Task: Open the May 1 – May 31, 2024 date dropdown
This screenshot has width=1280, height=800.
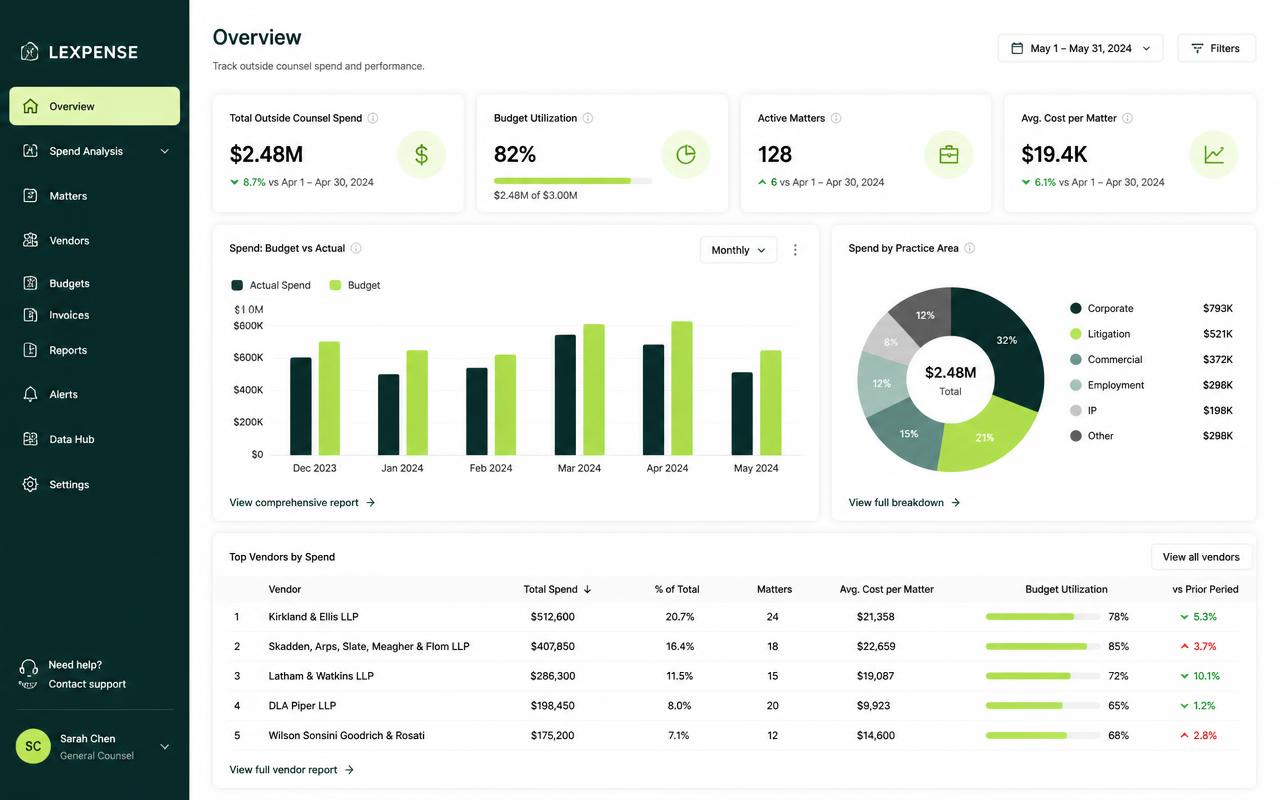Action: pos(1080,48)
